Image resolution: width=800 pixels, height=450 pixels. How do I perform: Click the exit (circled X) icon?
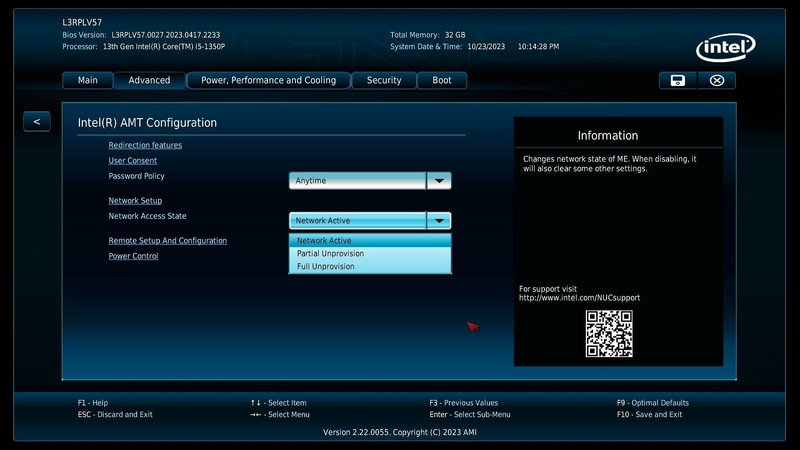(716, 81)
